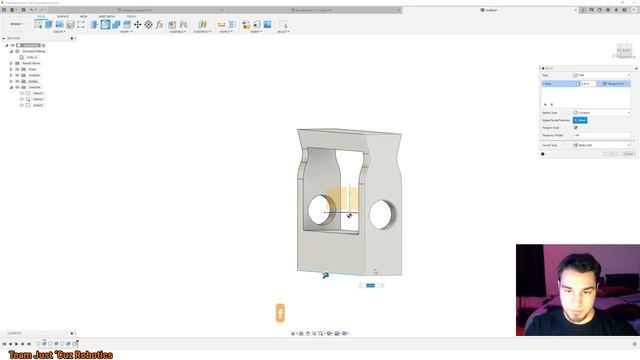Show Sketch3 using its eye icon
Viewport: 640px width, 360px height.
(22, 105)
